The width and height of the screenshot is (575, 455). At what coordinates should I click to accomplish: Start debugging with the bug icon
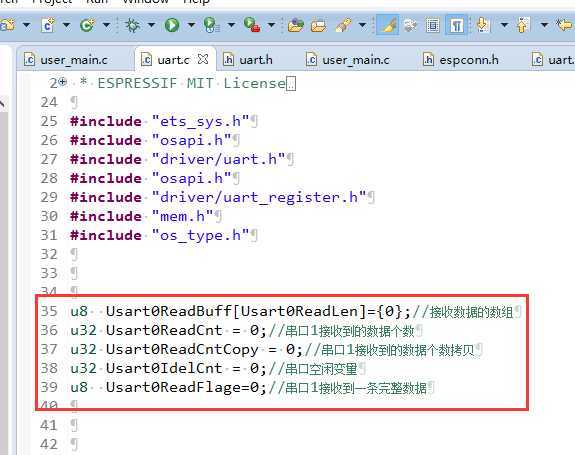tap(132, 25)
